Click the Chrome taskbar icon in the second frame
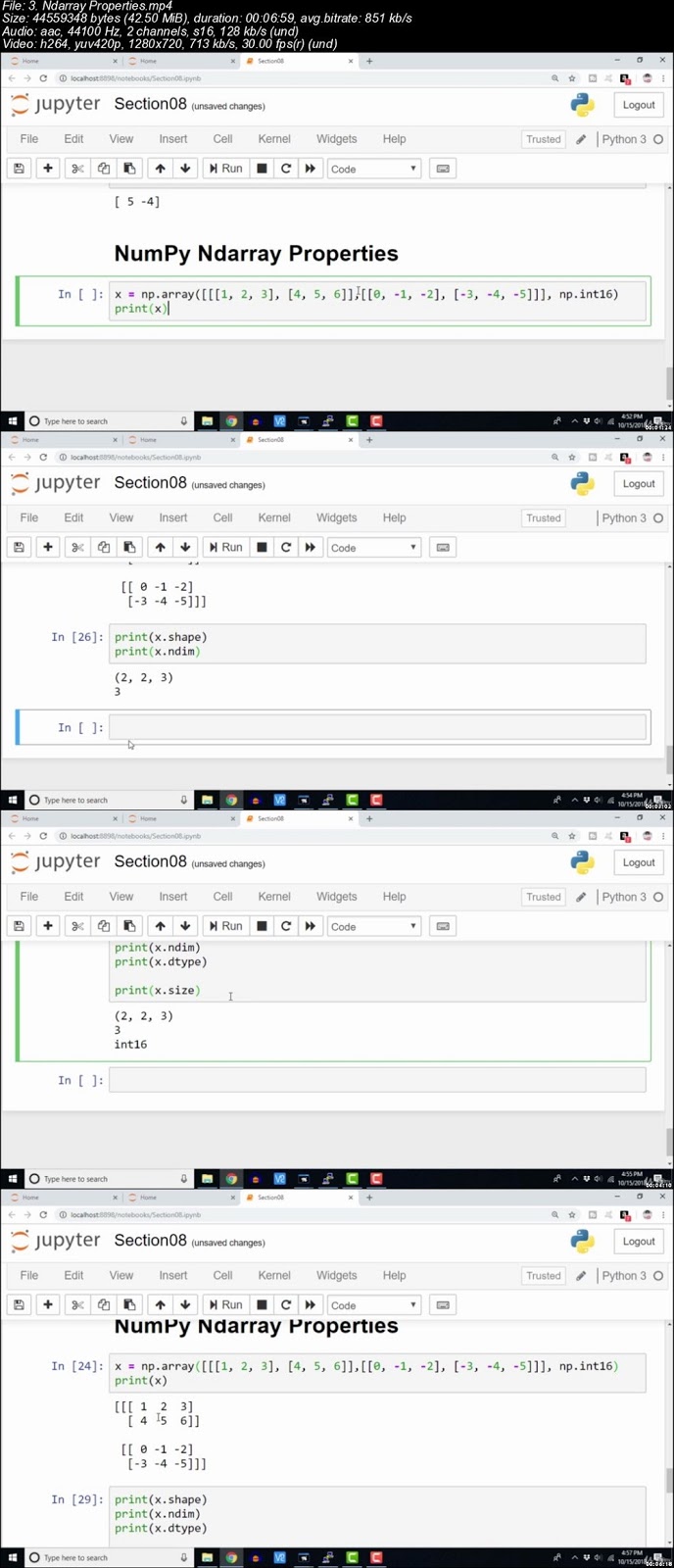Viewport: 674px width, 1568px height. click(231, 800)
